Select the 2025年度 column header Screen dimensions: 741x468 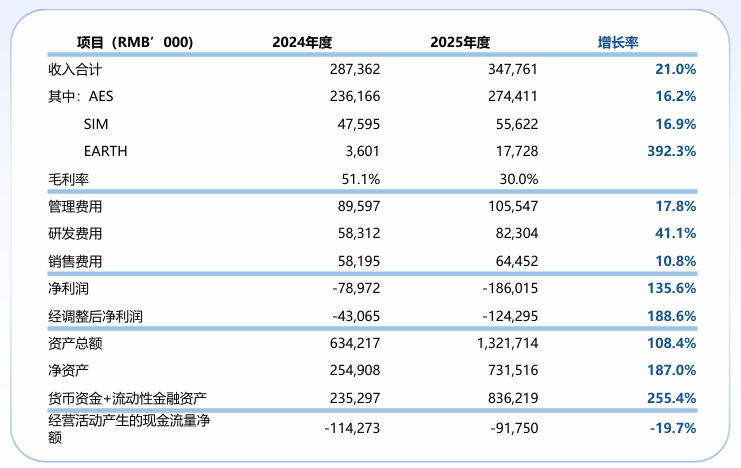[x=460, y=42]
